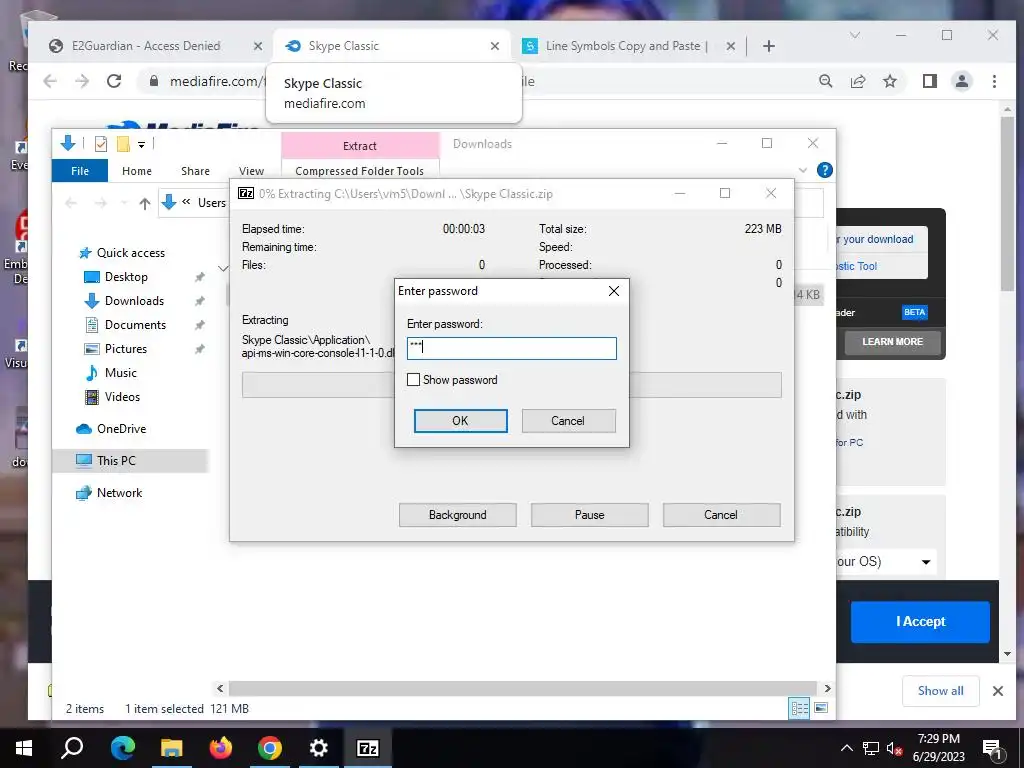This screenshot has height=768, width=1024.
Task: Confirm the password with OK
Action: [460, 421]
